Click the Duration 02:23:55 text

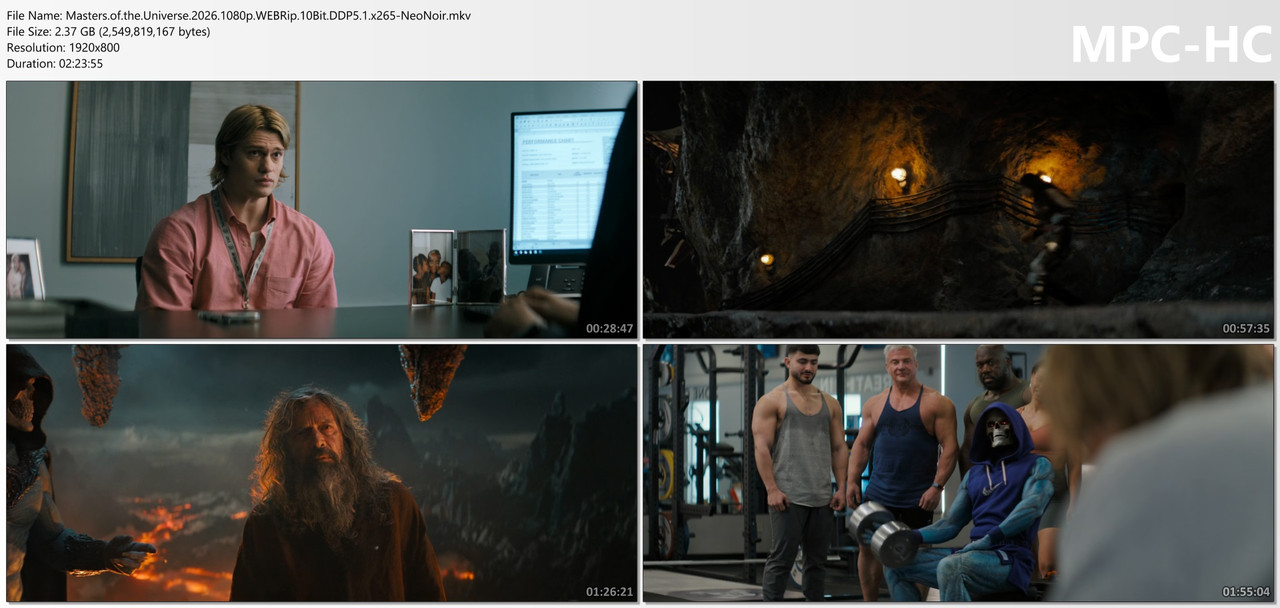pyautogui.click(x=55, y=64)
